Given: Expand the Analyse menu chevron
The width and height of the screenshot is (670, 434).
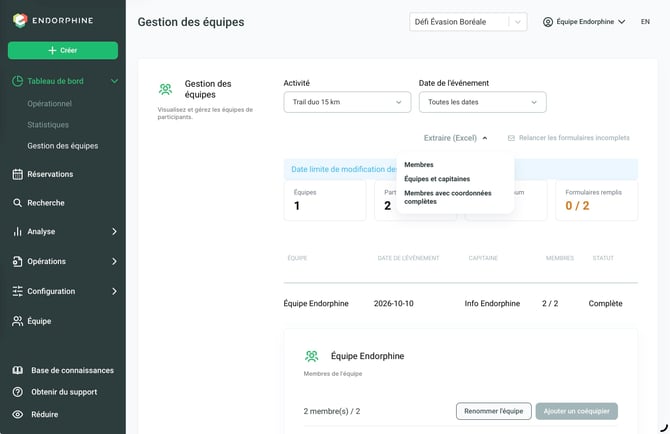Looking at the screenshot, I should 114,232.
